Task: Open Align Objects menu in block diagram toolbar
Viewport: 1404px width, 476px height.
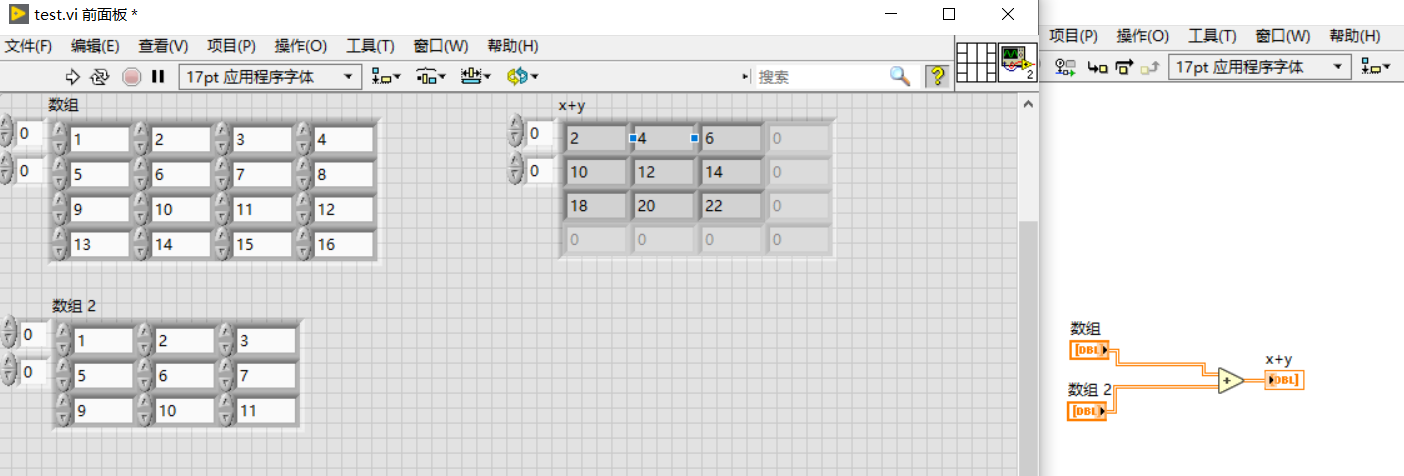Action: coord(1377,67)
